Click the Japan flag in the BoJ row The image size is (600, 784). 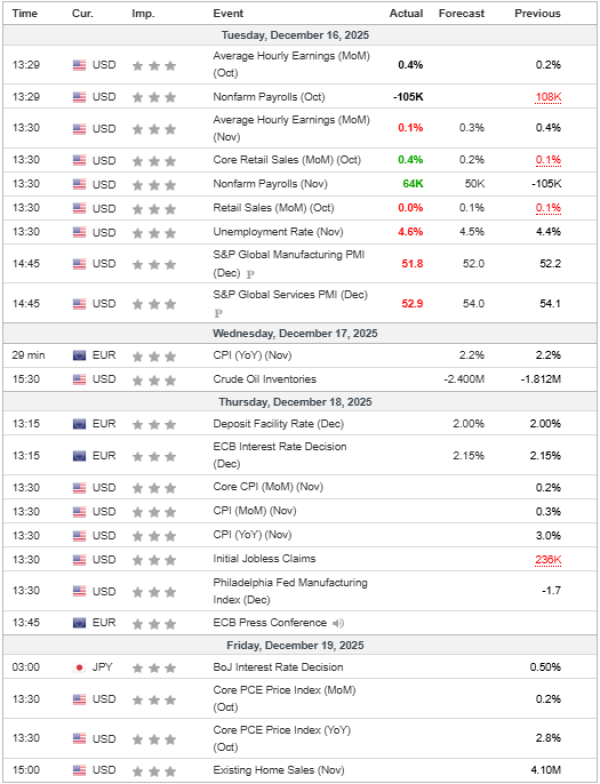pos(79,667)
